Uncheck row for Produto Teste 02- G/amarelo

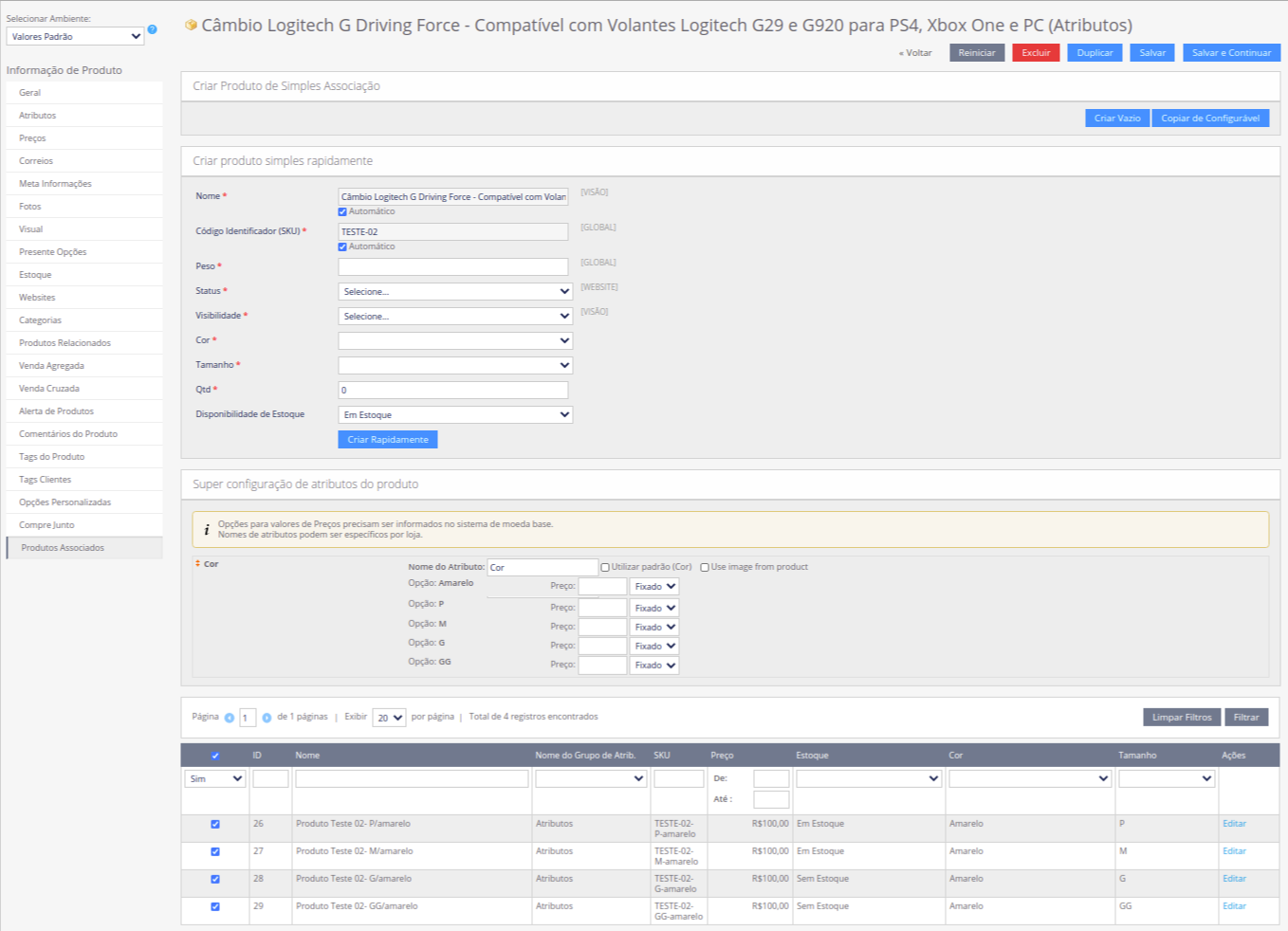(x=215, y=879)
